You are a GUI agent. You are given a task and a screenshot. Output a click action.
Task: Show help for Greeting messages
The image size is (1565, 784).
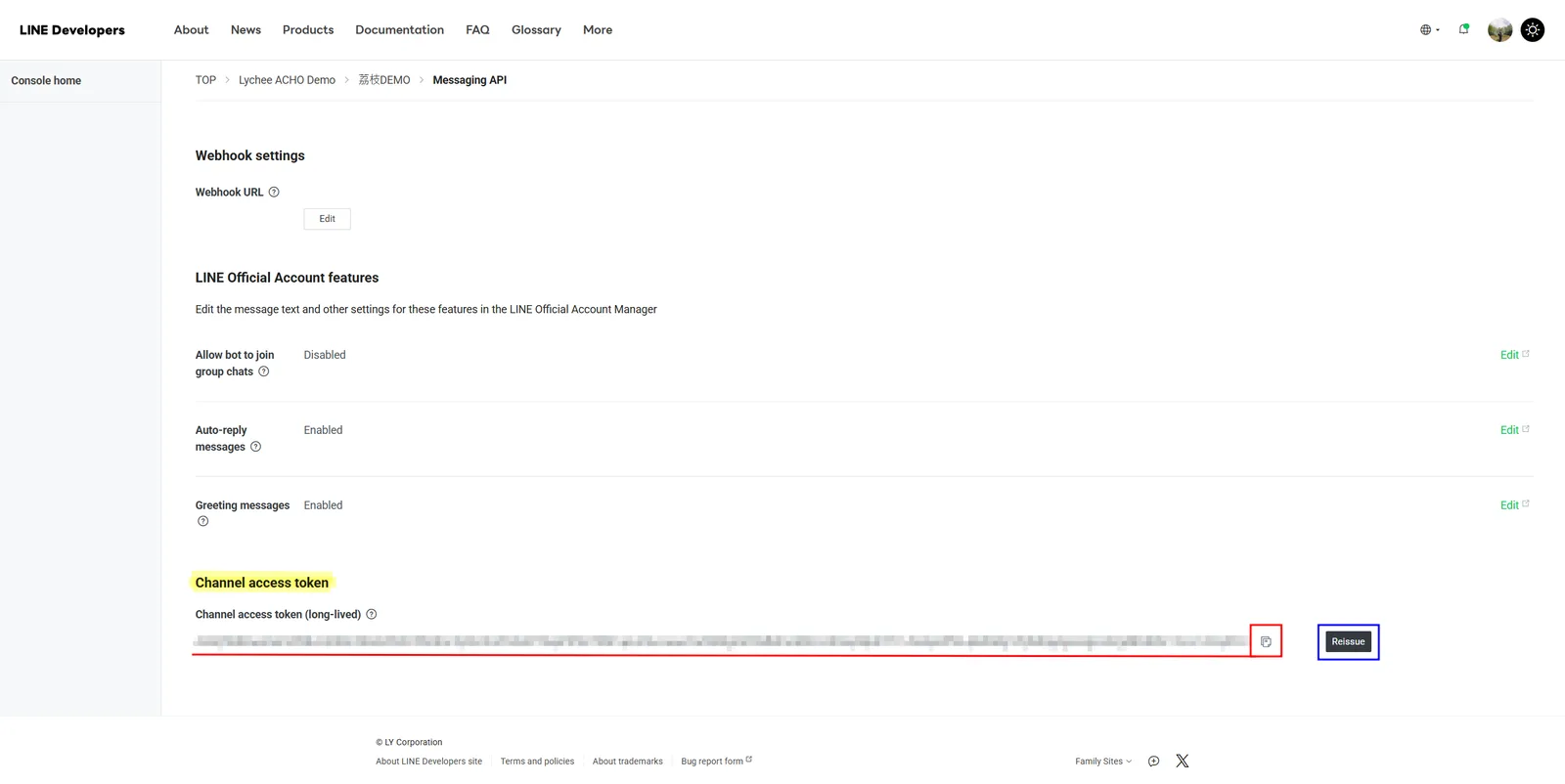point(202,521)
